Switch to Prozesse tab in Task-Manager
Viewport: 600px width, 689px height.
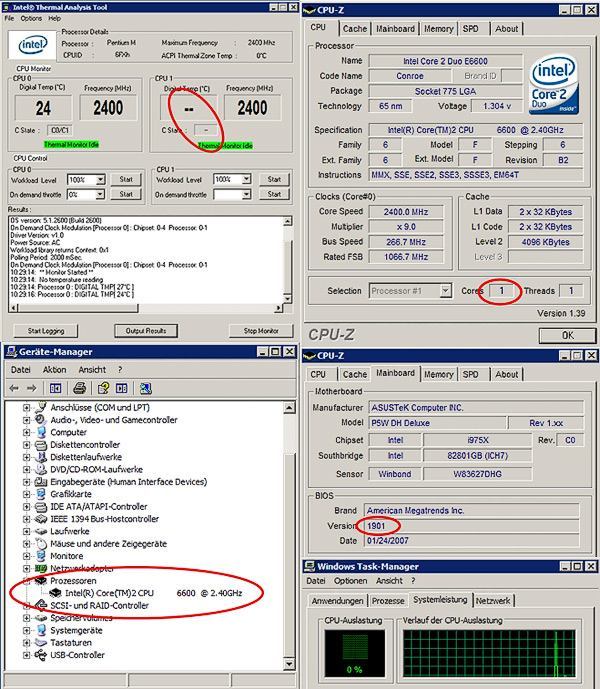coord(388,601)
